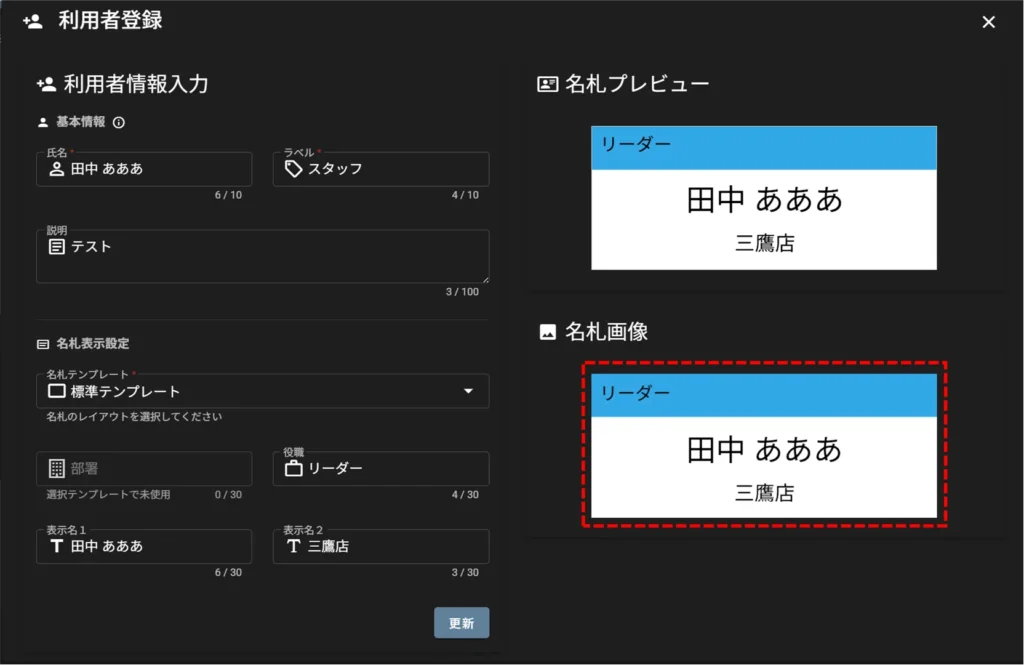
Task: Expand the 名札テンプレート dropdown arrow
Action: pos(468,391)
